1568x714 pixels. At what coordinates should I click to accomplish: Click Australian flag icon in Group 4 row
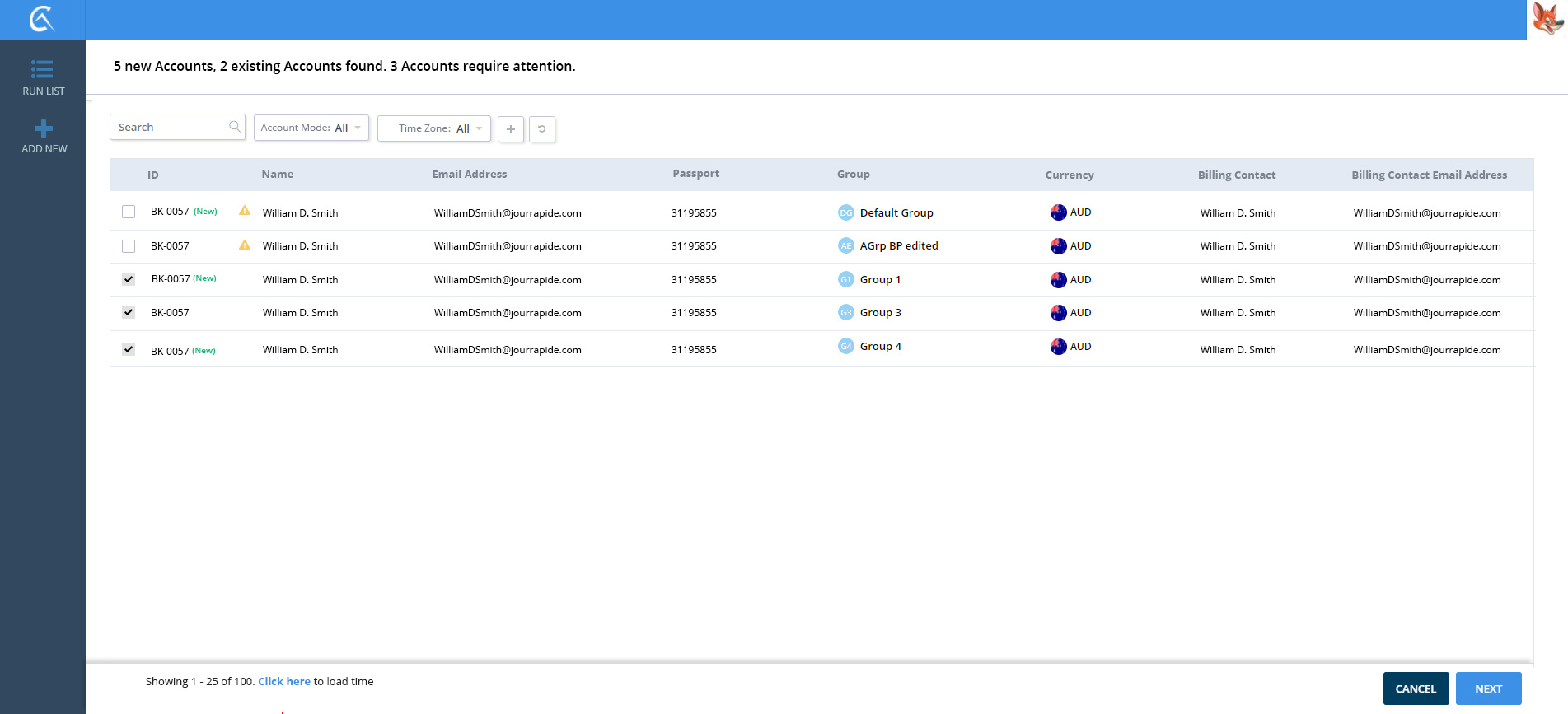1058,347
